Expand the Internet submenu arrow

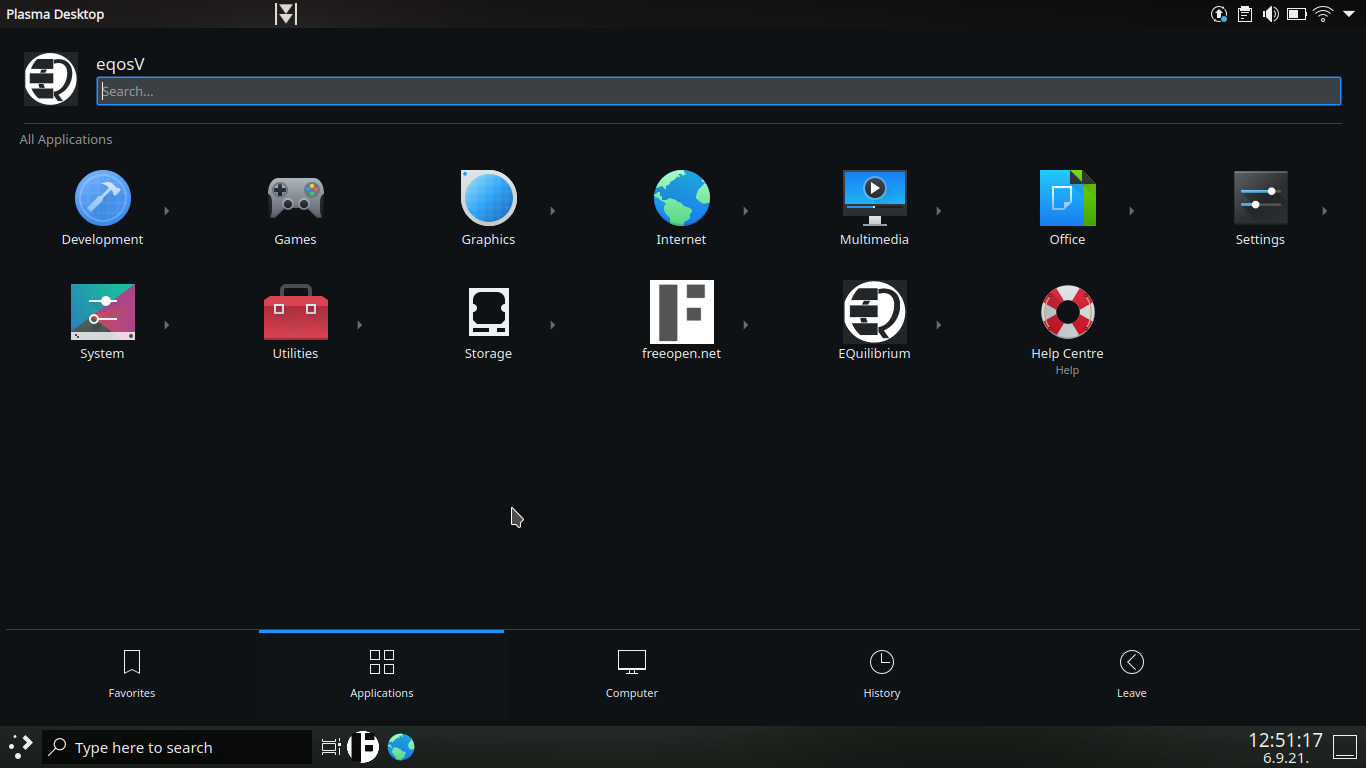pyautogui.click(x=746, y=211)
